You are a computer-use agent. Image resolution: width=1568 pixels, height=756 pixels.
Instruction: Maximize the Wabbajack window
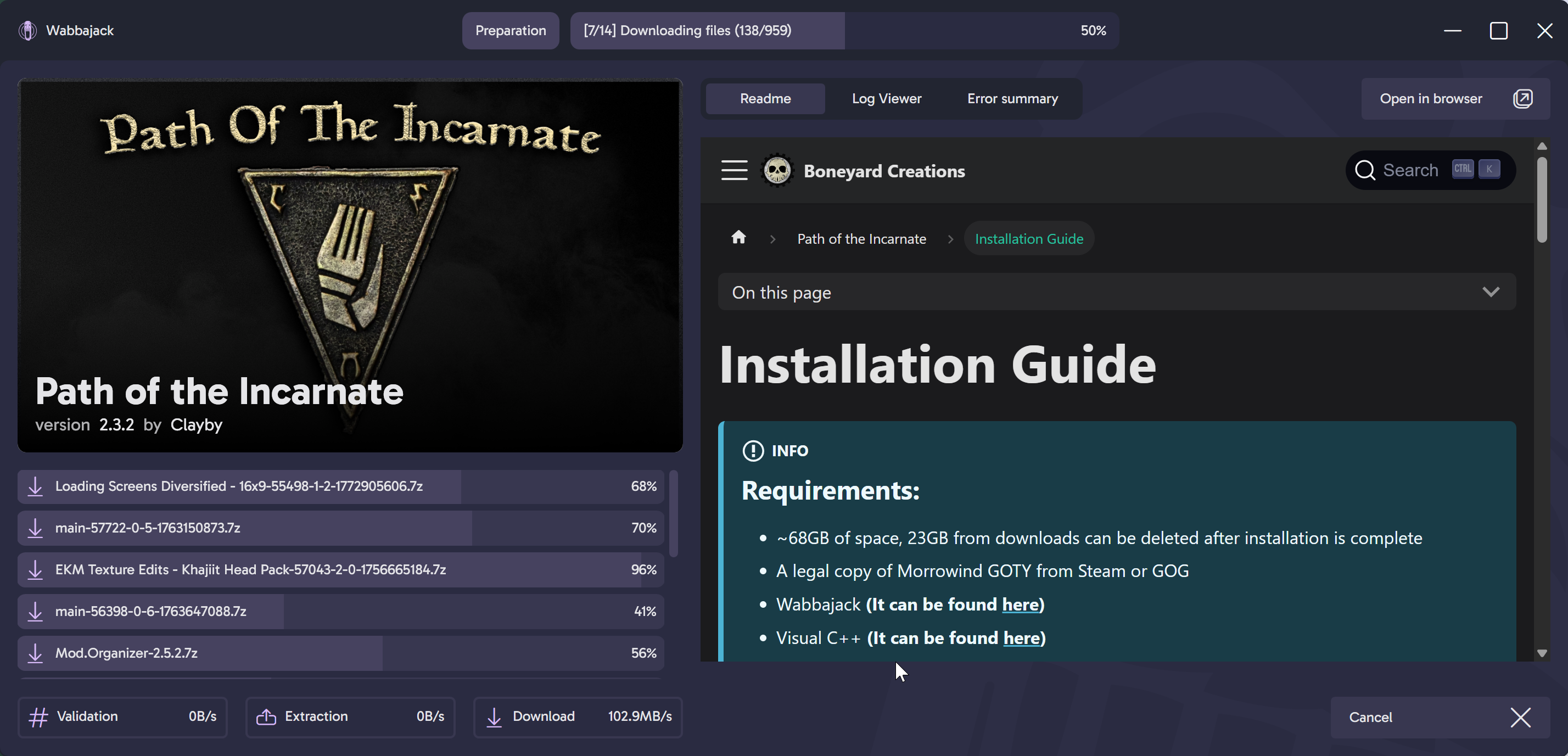point(1499,30)
